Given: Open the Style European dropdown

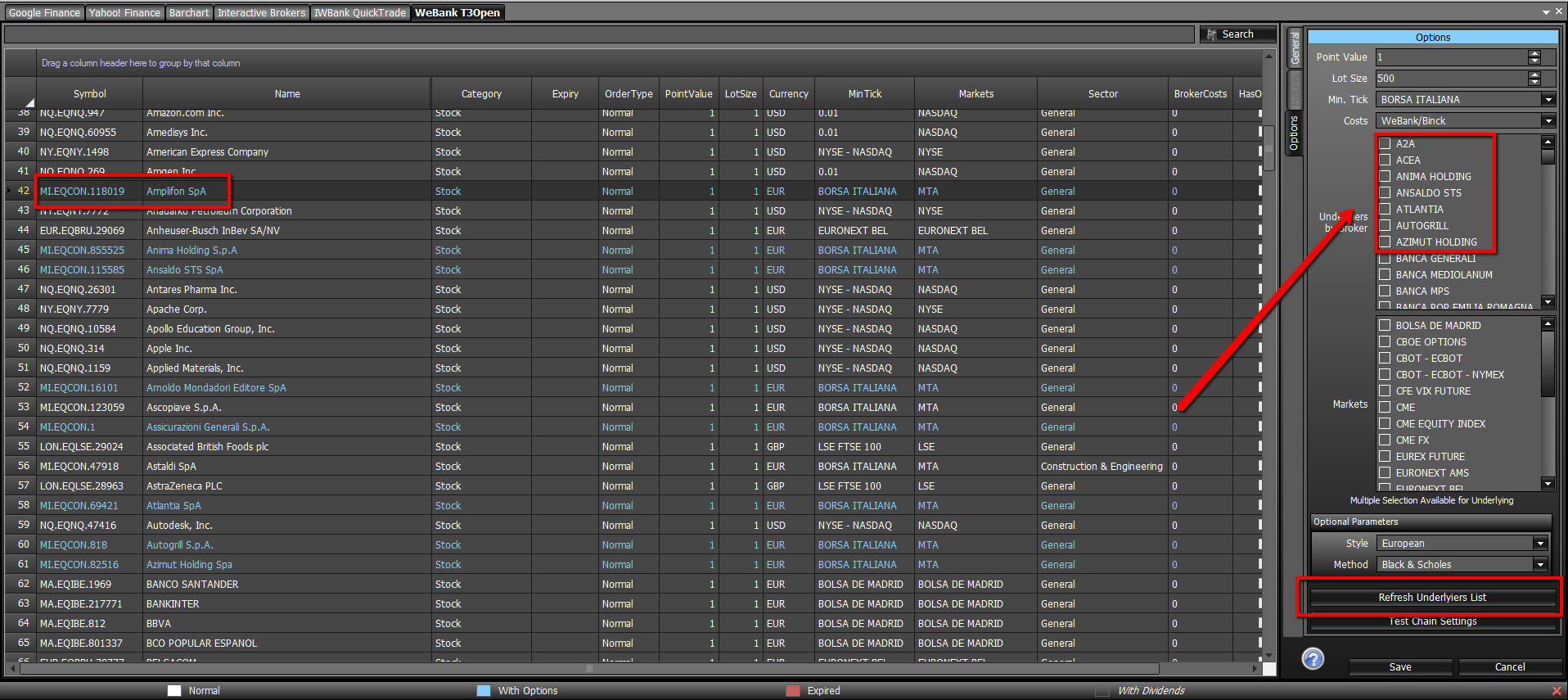Looking at the screenshot, I should [x=1540, y=544].
